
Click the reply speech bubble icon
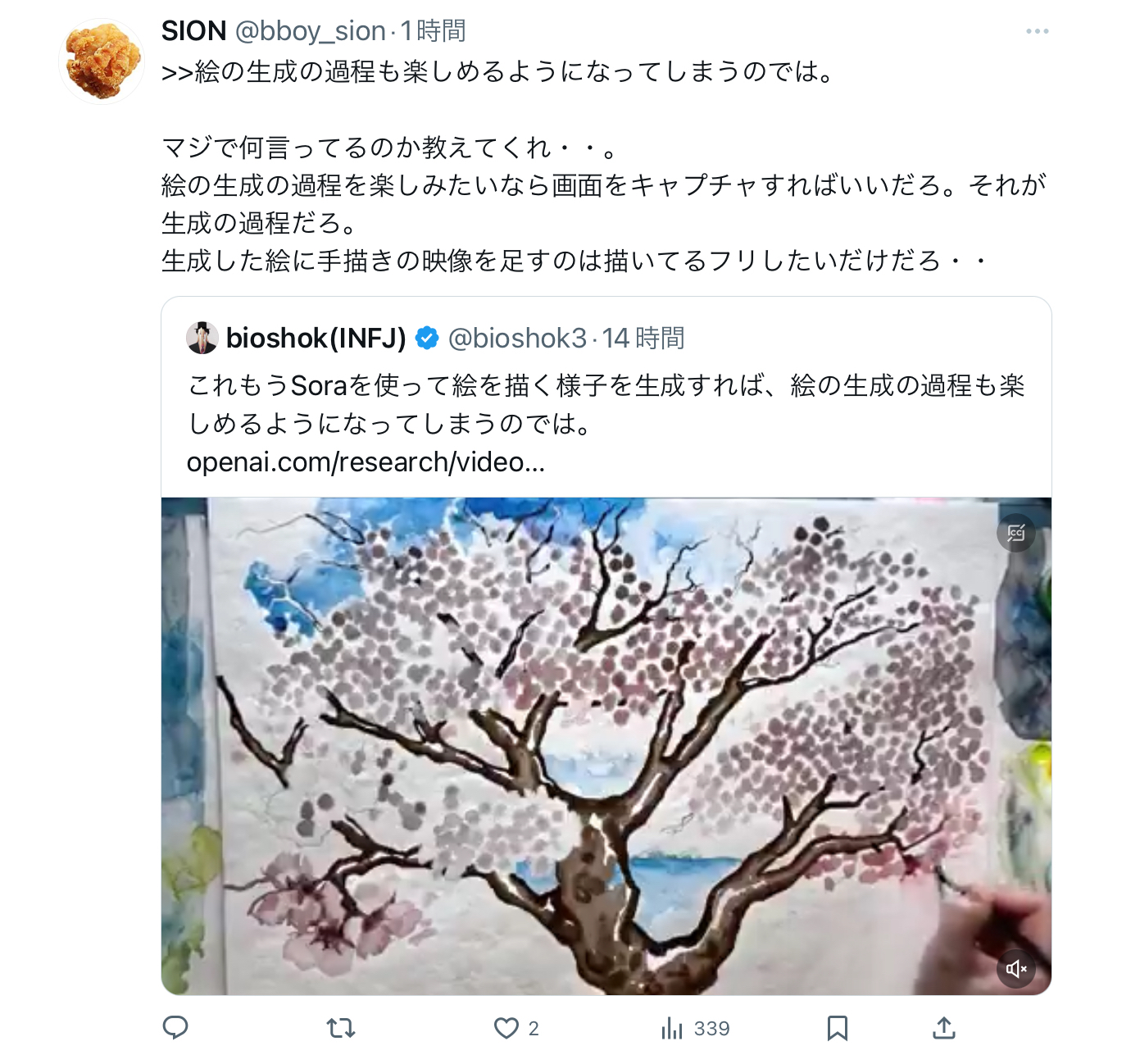(x=175, y=1027)
